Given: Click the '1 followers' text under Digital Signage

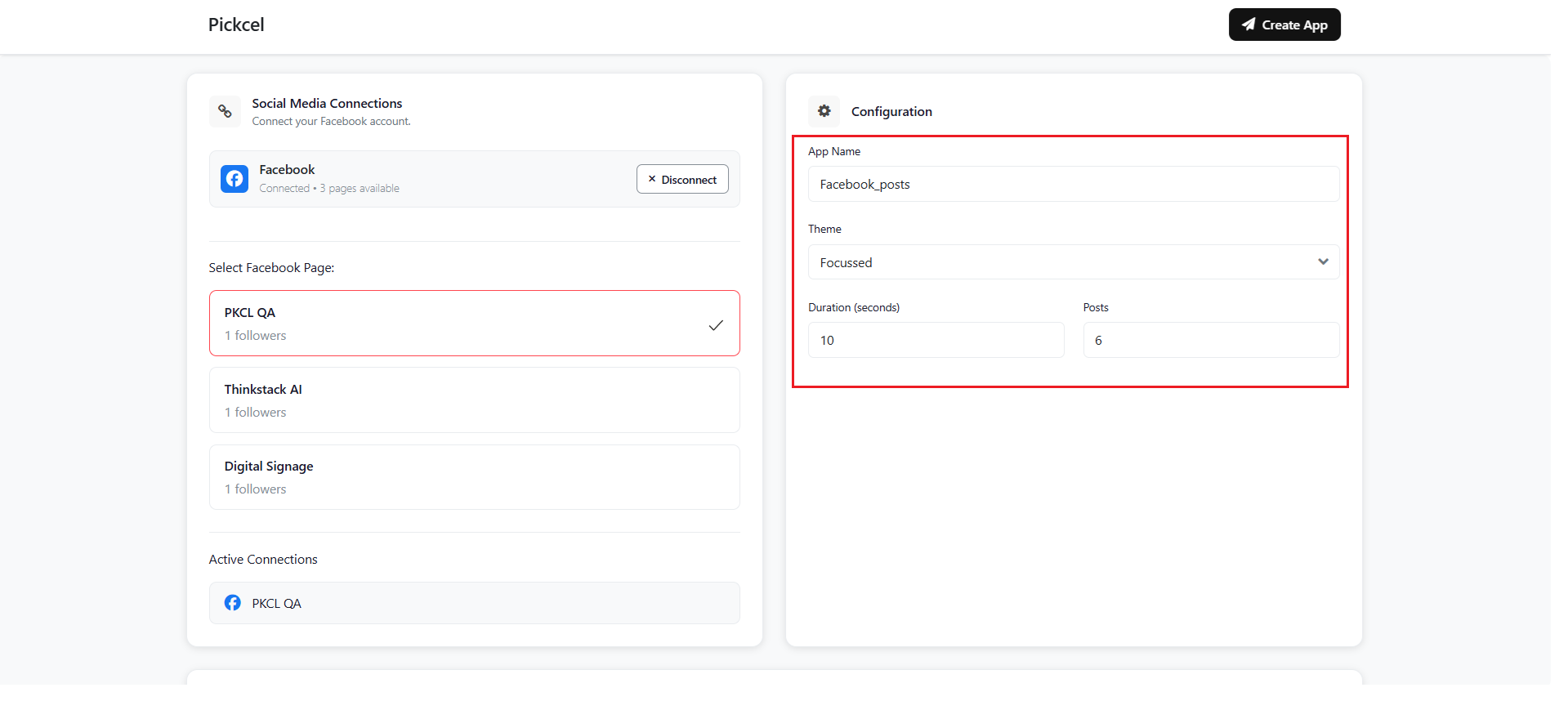Looking at the screenshot, I should click(256, 489).
